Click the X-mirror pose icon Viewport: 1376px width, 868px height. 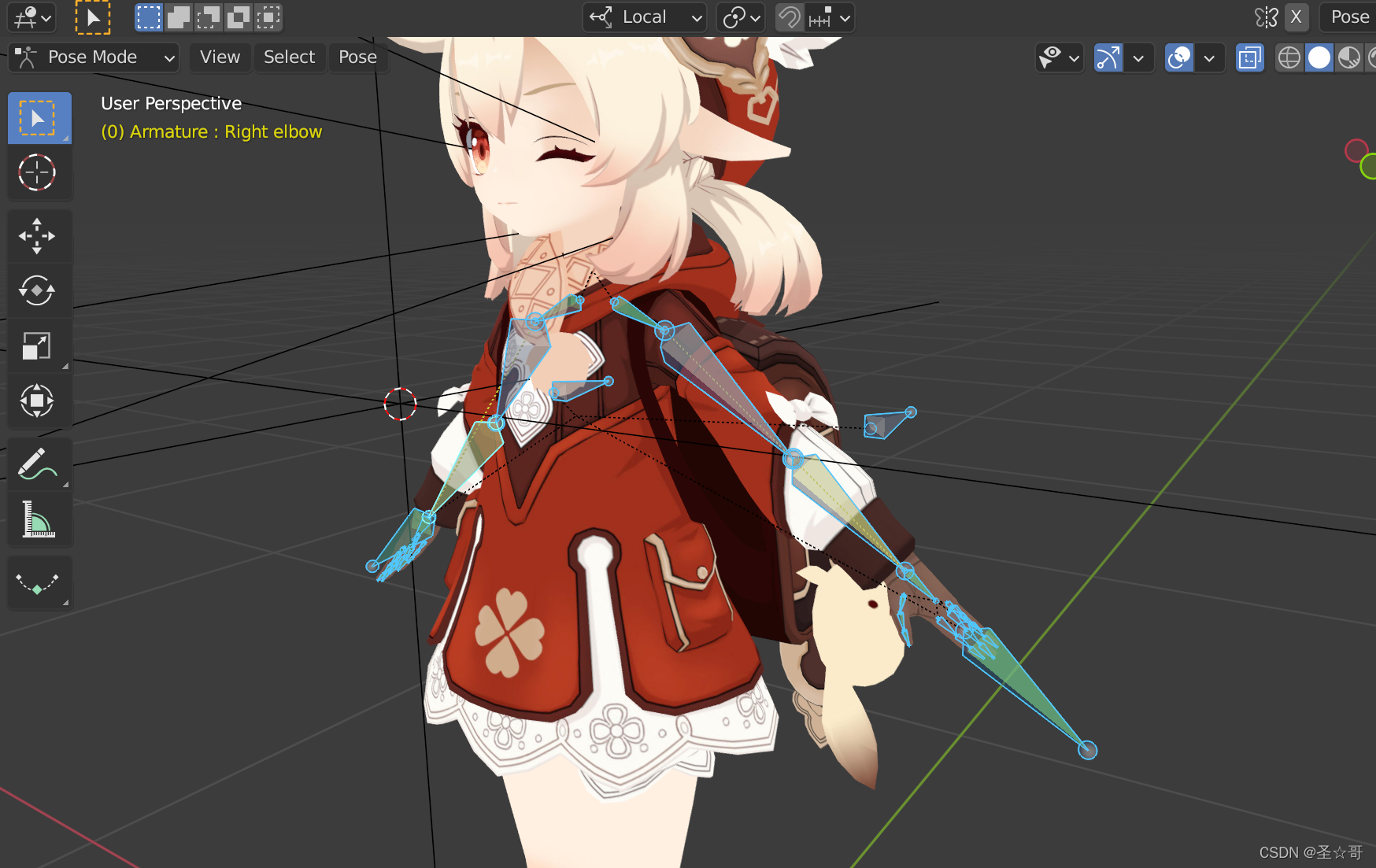pos(1266,17)
